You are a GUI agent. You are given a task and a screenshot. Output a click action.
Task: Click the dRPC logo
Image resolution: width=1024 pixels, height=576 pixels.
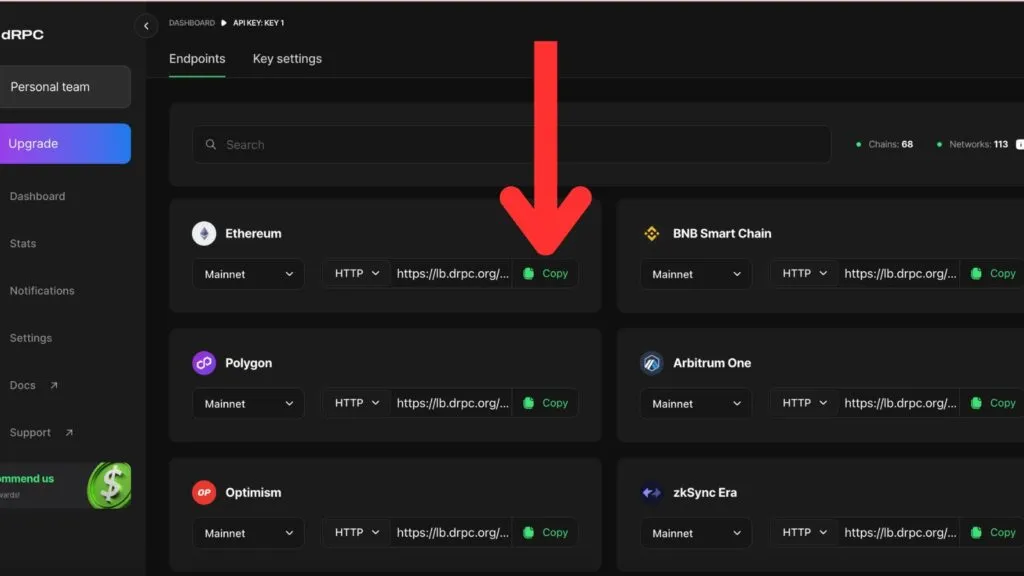[x=22, y=35]
